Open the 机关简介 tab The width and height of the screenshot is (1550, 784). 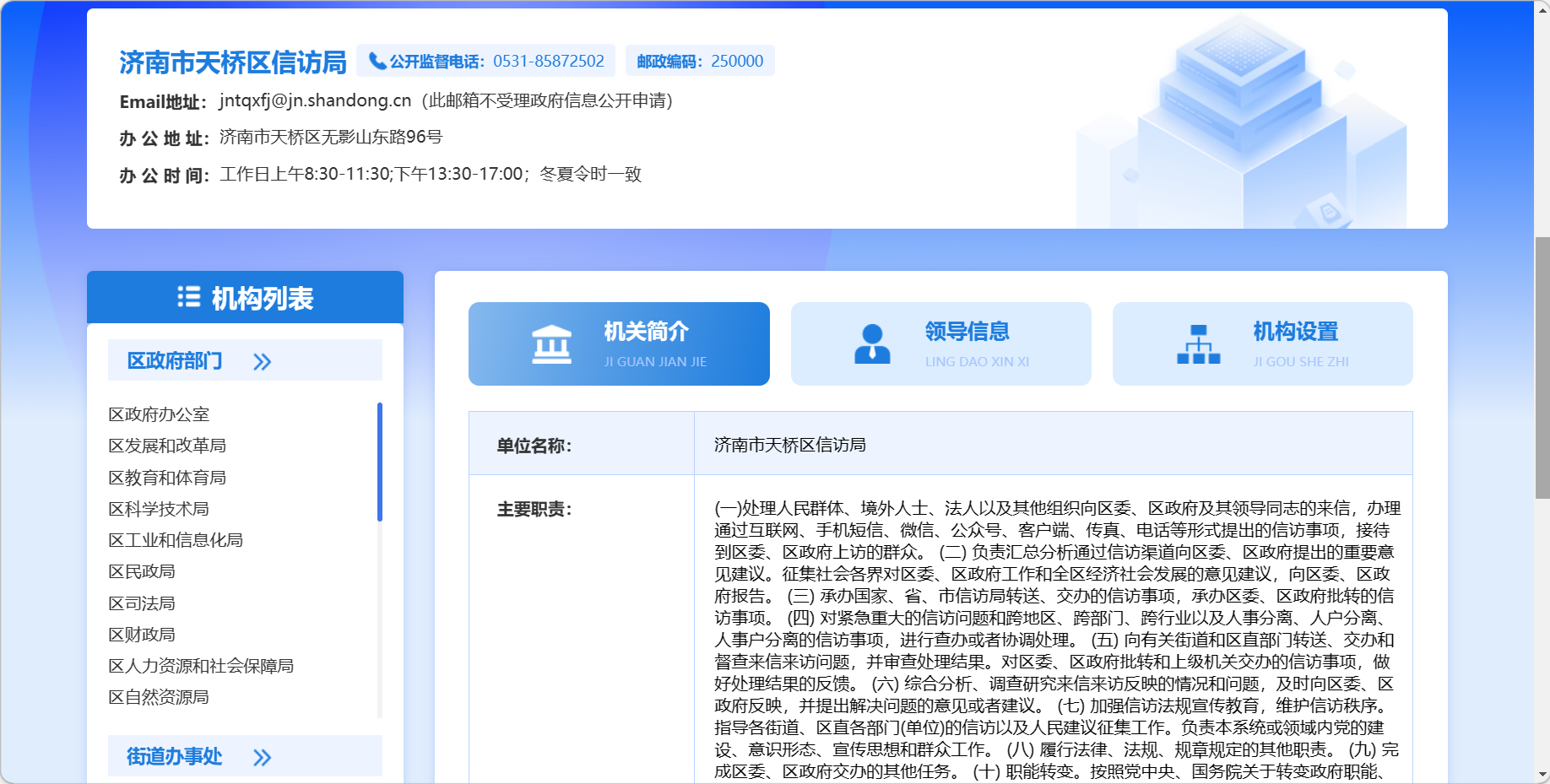click(x=619, y=344)
